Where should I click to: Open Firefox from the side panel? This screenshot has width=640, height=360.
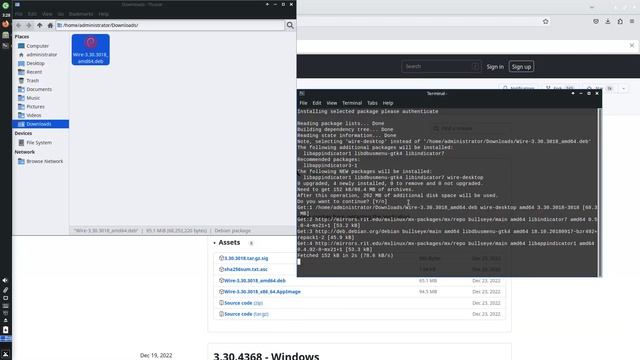click(5, 24)
